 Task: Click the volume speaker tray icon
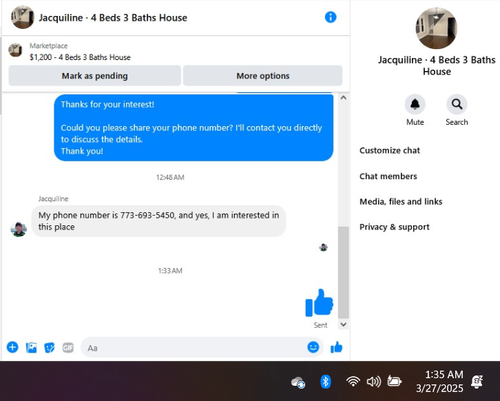click(x=374, y=381)
